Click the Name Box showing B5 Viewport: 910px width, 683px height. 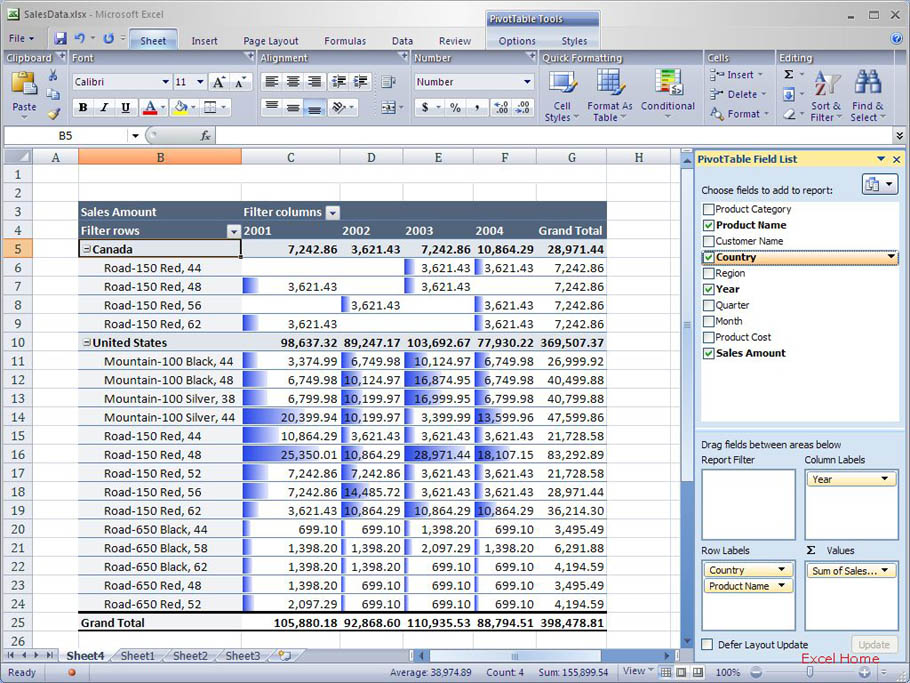tap(65, 135)
